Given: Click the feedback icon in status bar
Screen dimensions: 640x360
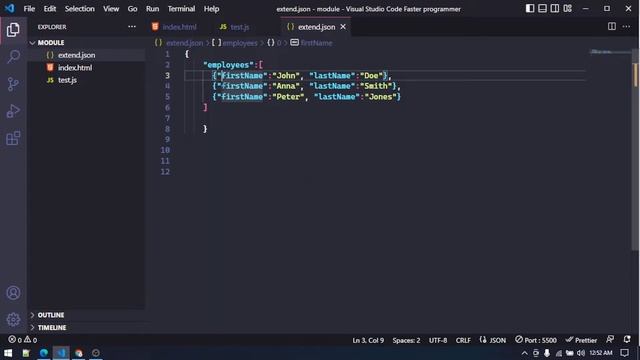Looking at the screenshot, I should pos(610,340).
